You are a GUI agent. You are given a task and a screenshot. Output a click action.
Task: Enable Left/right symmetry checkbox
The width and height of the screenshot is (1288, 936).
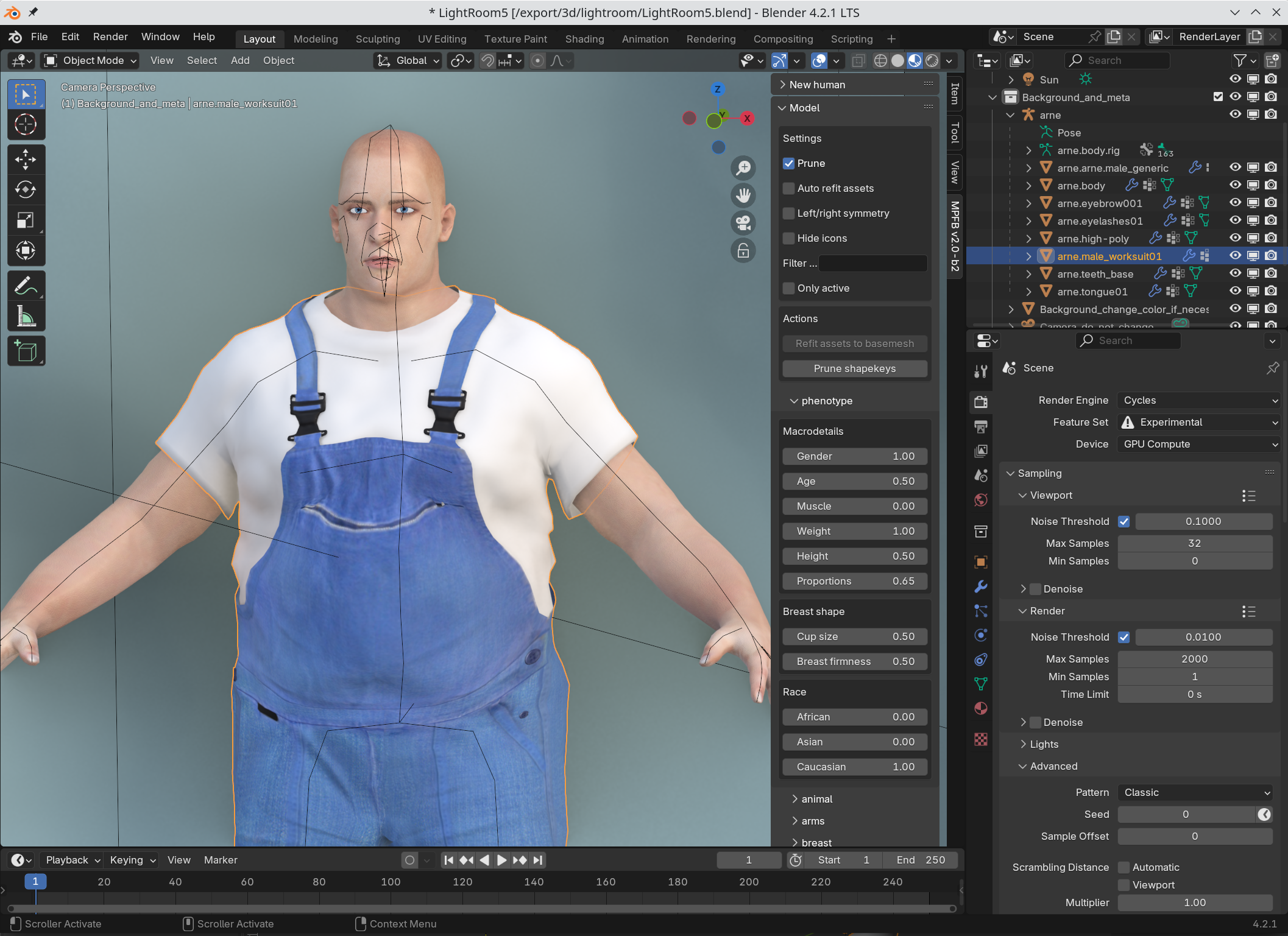click(x=789, y=213)
